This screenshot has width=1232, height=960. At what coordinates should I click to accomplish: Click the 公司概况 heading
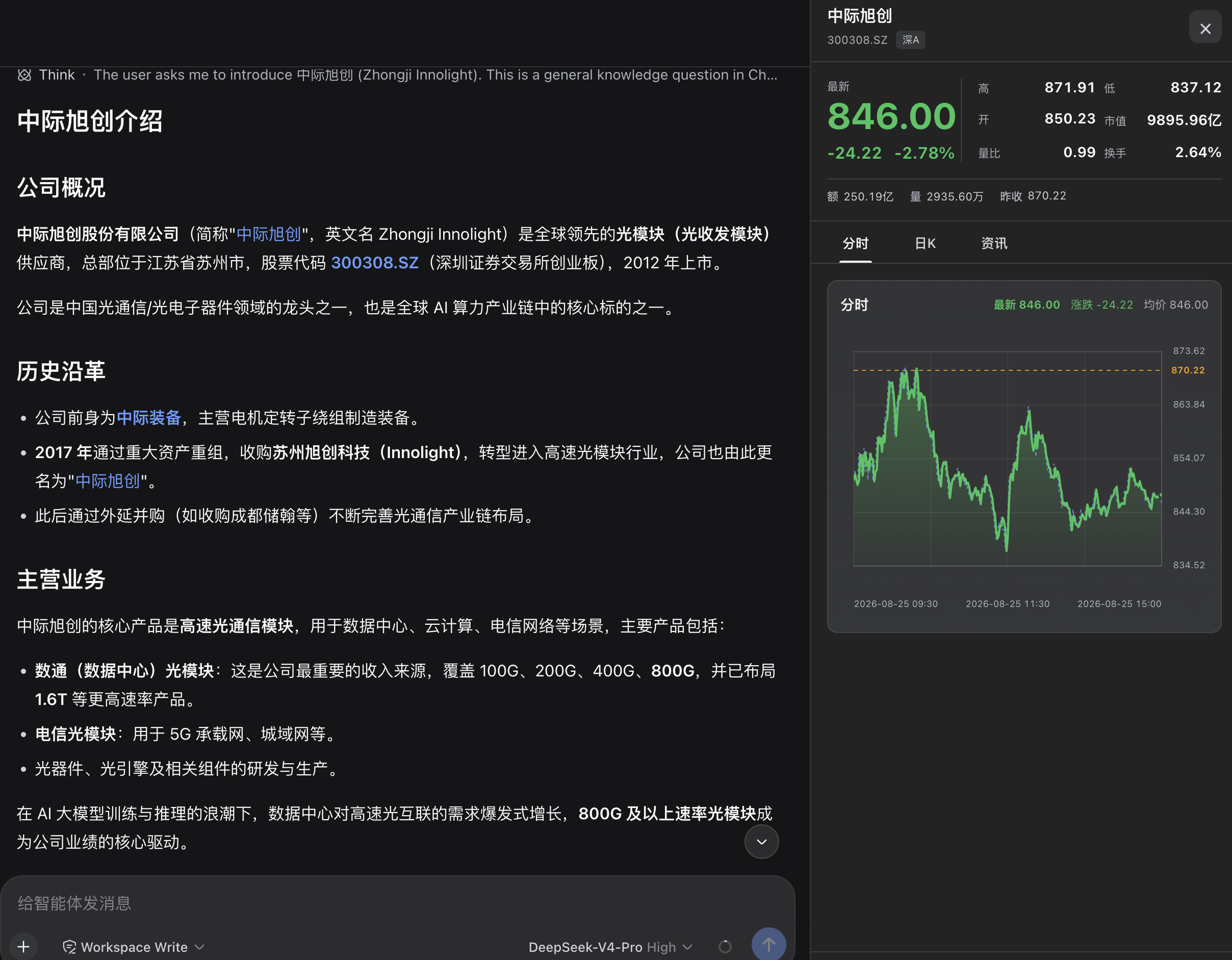coord(61,187)
